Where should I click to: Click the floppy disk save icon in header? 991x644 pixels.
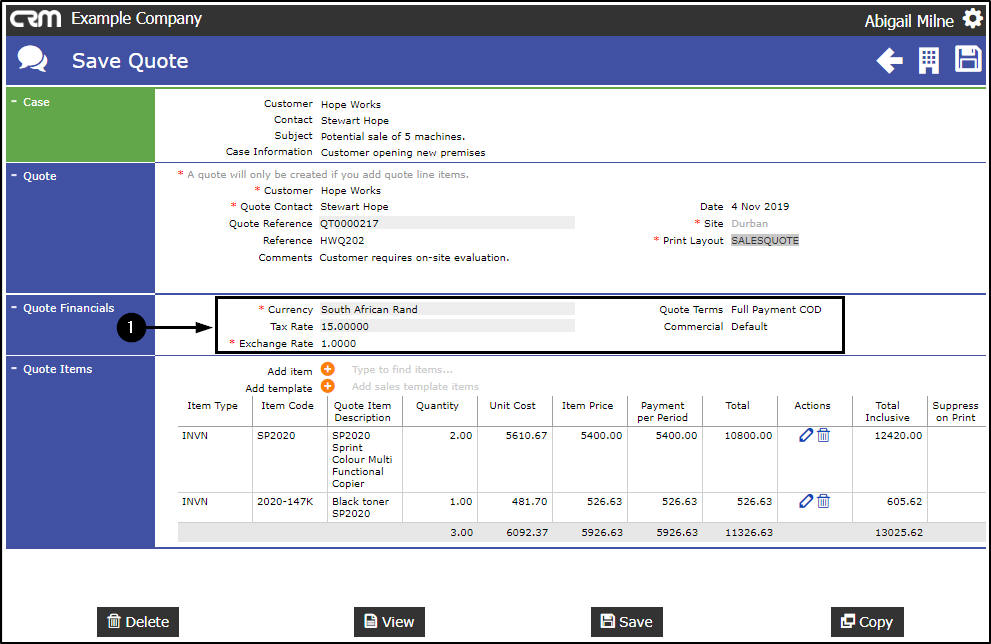coord(968,60)
